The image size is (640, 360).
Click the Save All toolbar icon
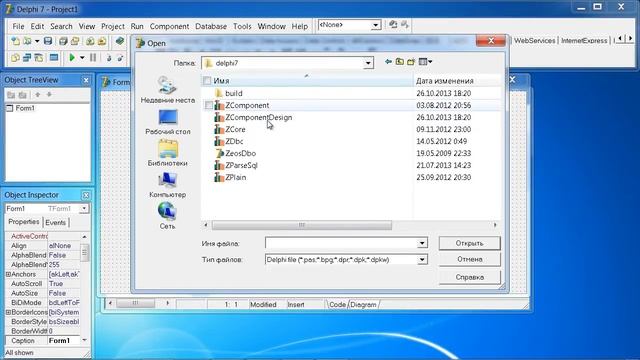pos(63,41)
